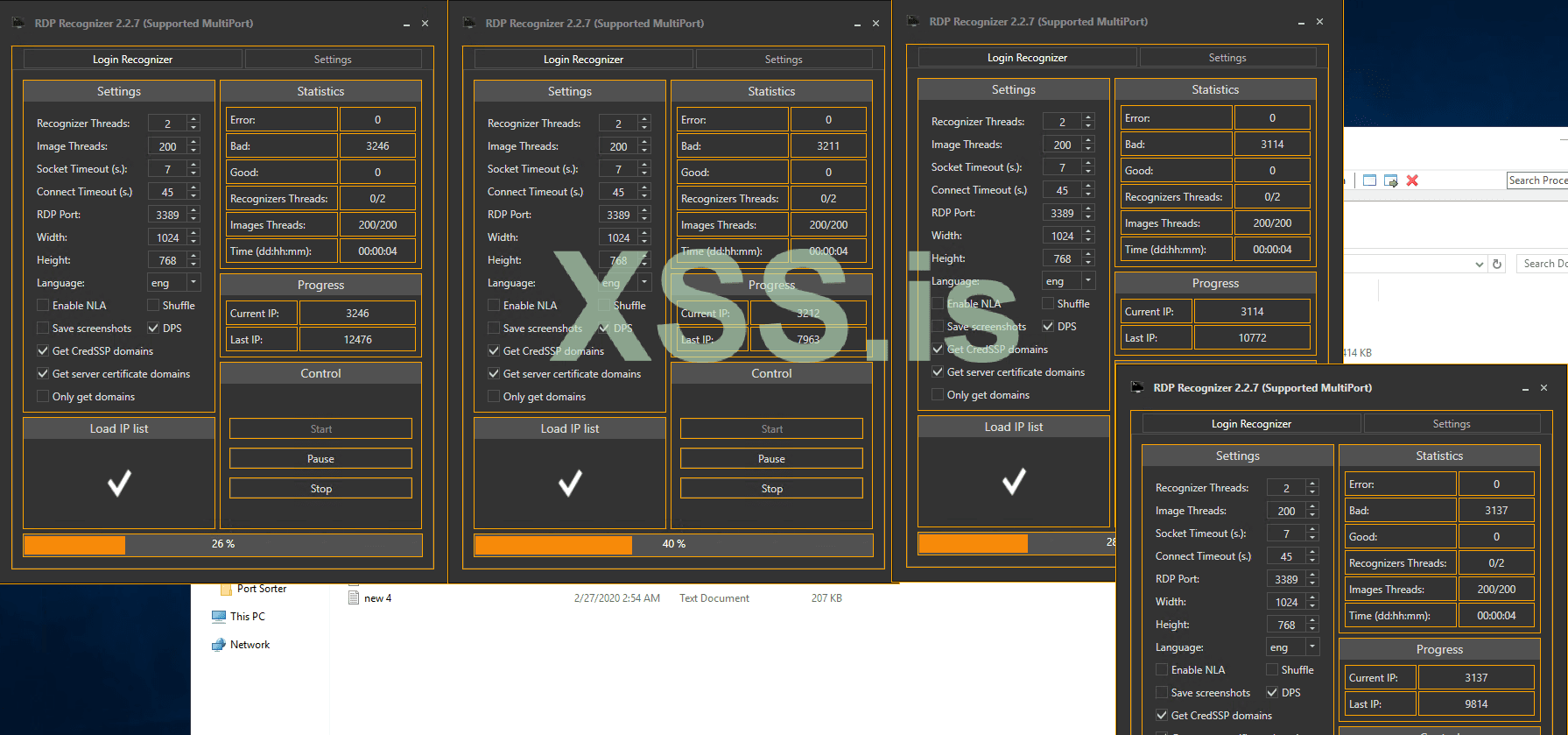Click the checkmark icon under Load IP list in the 26 % window

coord(119,483)
